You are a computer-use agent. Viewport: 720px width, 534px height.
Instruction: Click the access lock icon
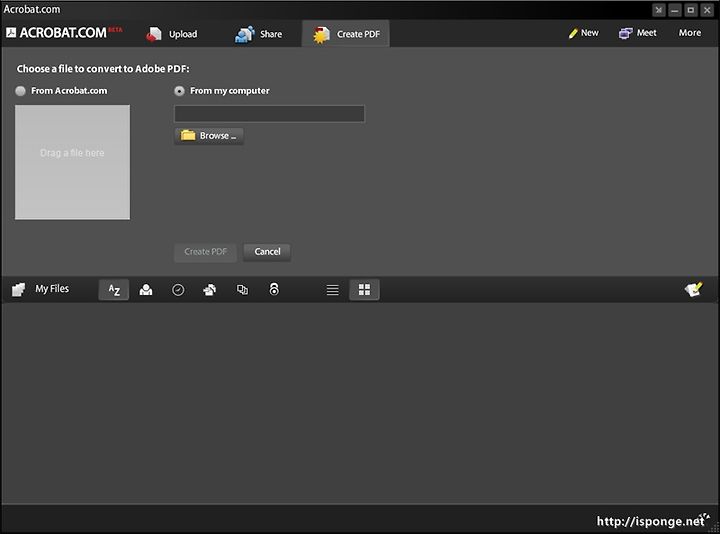[274, 289]
